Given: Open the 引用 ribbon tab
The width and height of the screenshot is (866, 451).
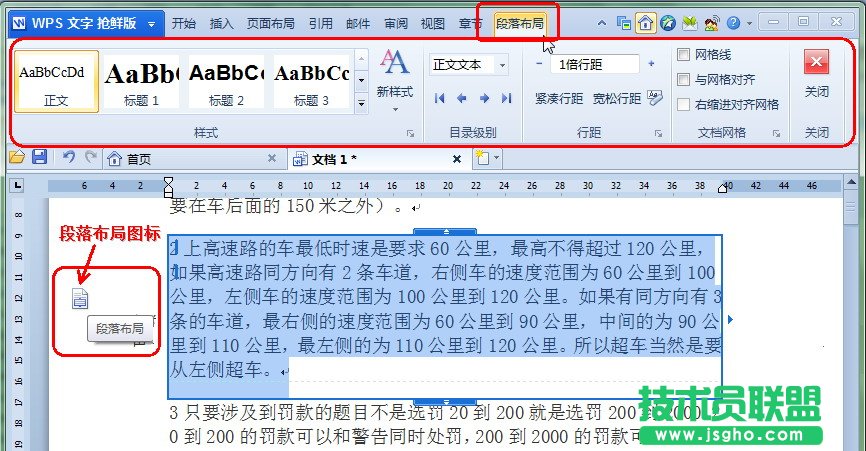Looking at the screenshot, I should tap(320, 24).
